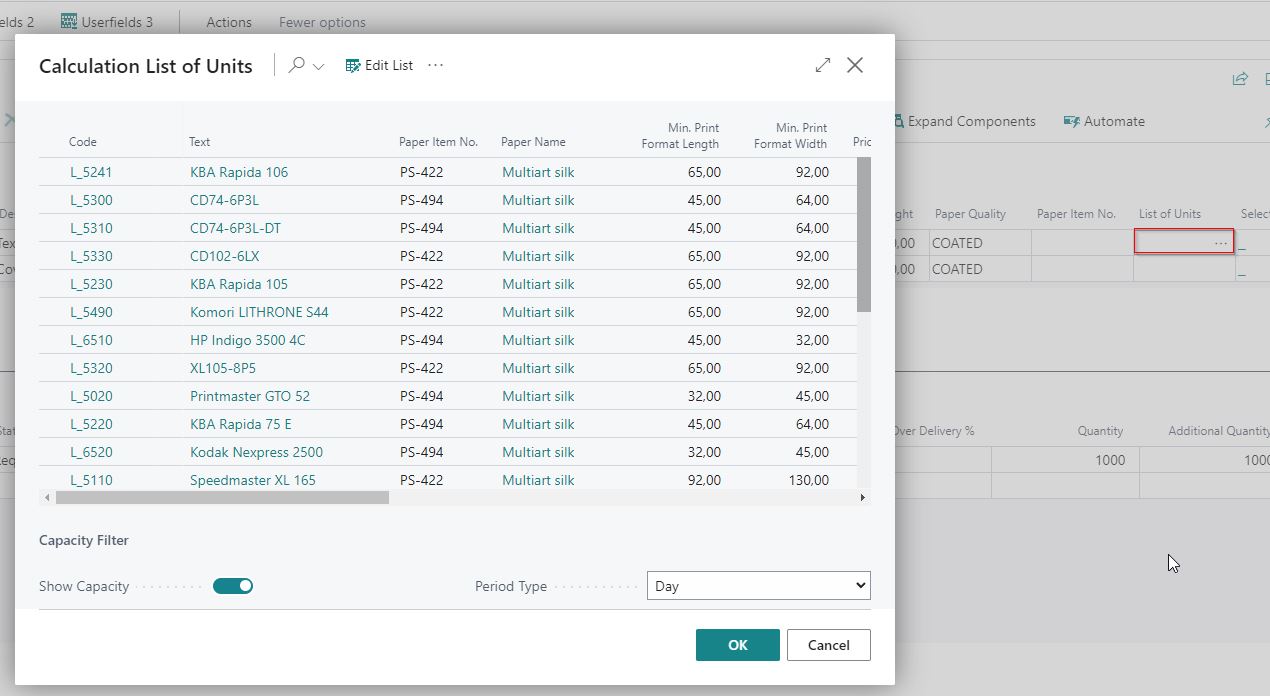The width and height of the screenshot is (1270, 696).
Task: Click the vertical scrollbar in the list
Action: (864, 235)
